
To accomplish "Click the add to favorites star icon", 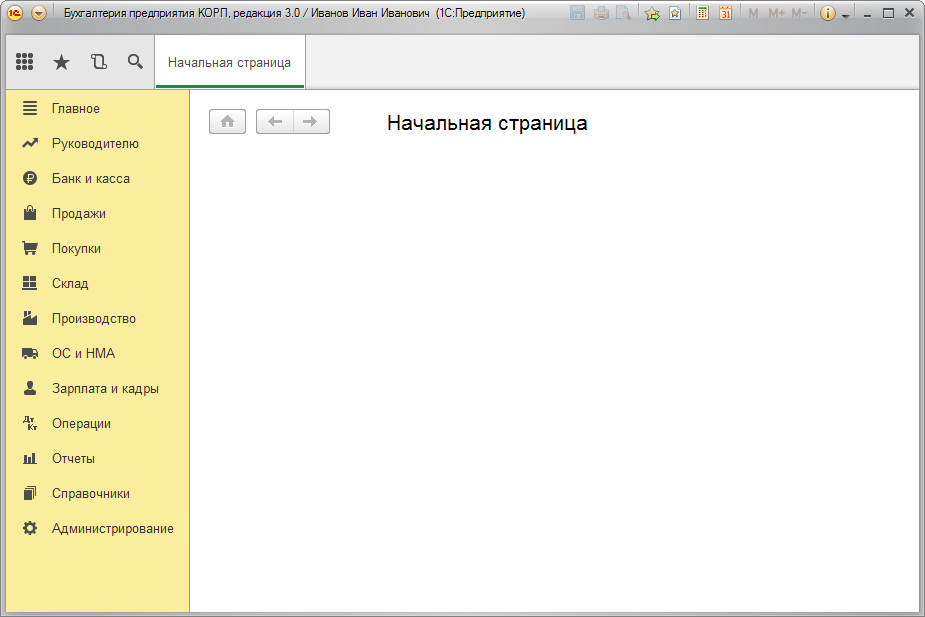I will (x=652, y=13).
